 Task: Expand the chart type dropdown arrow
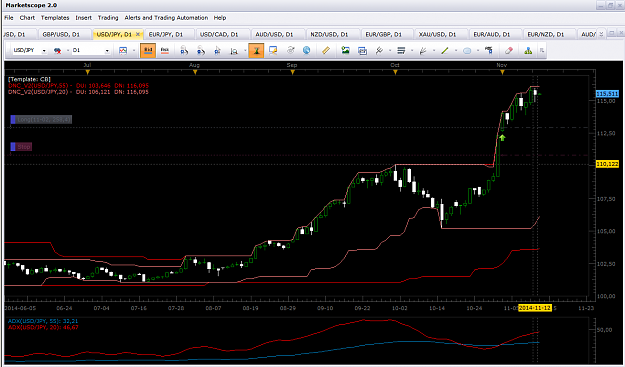pyautogui.click(x=134, y=51)
